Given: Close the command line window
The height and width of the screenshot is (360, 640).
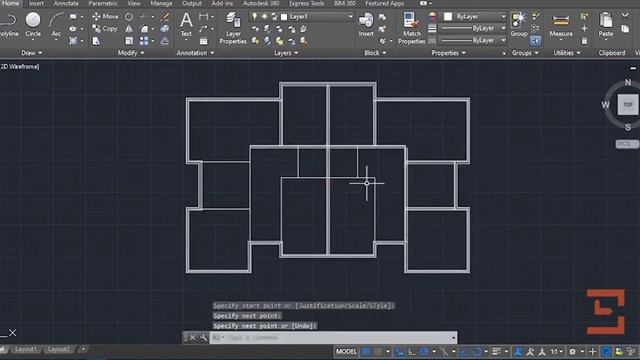Looking at the screenshot, I should pyautogui.click(x=192, y=338).
